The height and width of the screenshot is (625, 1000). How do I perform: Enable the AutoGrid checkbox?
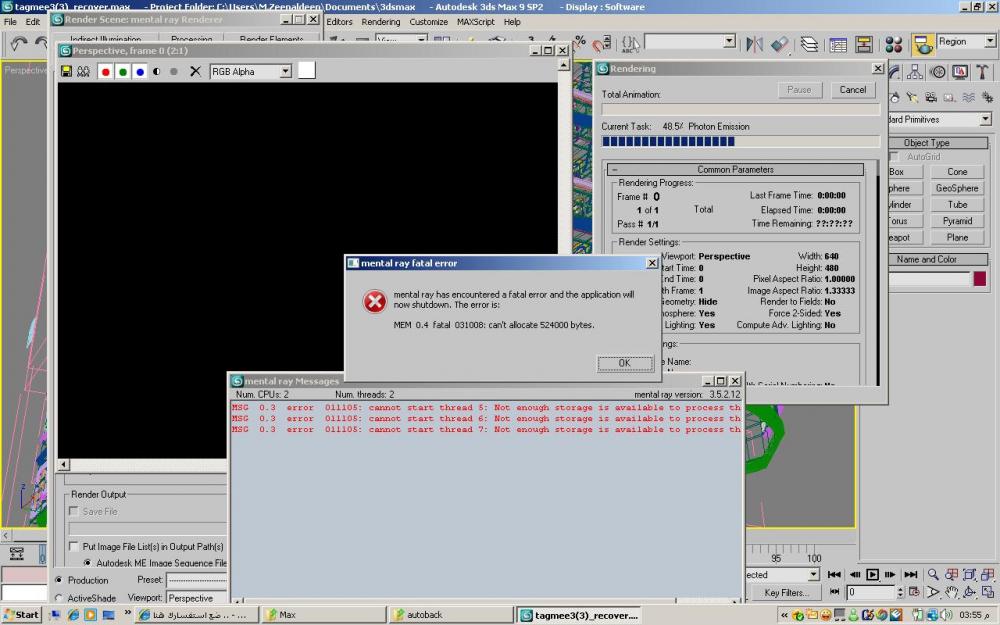894,156
